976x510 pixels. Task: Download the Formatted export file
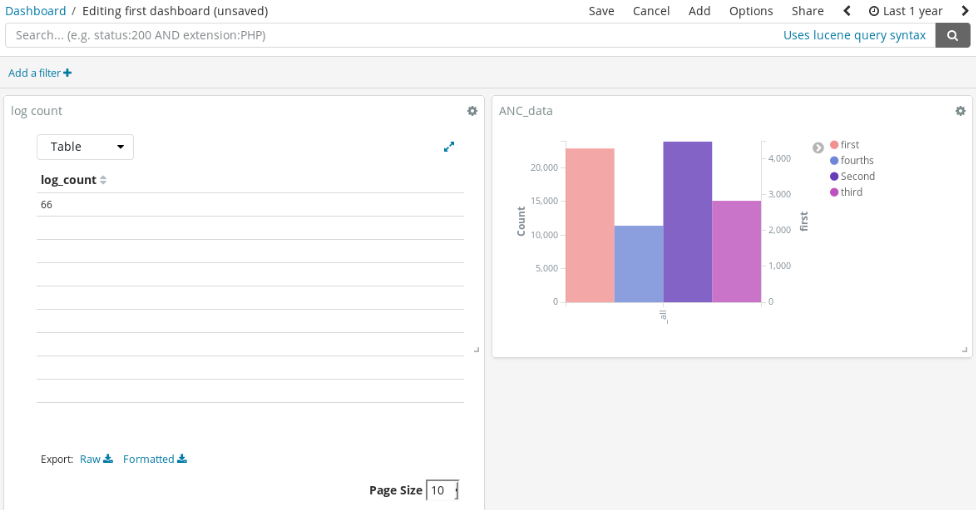(154, 459)
